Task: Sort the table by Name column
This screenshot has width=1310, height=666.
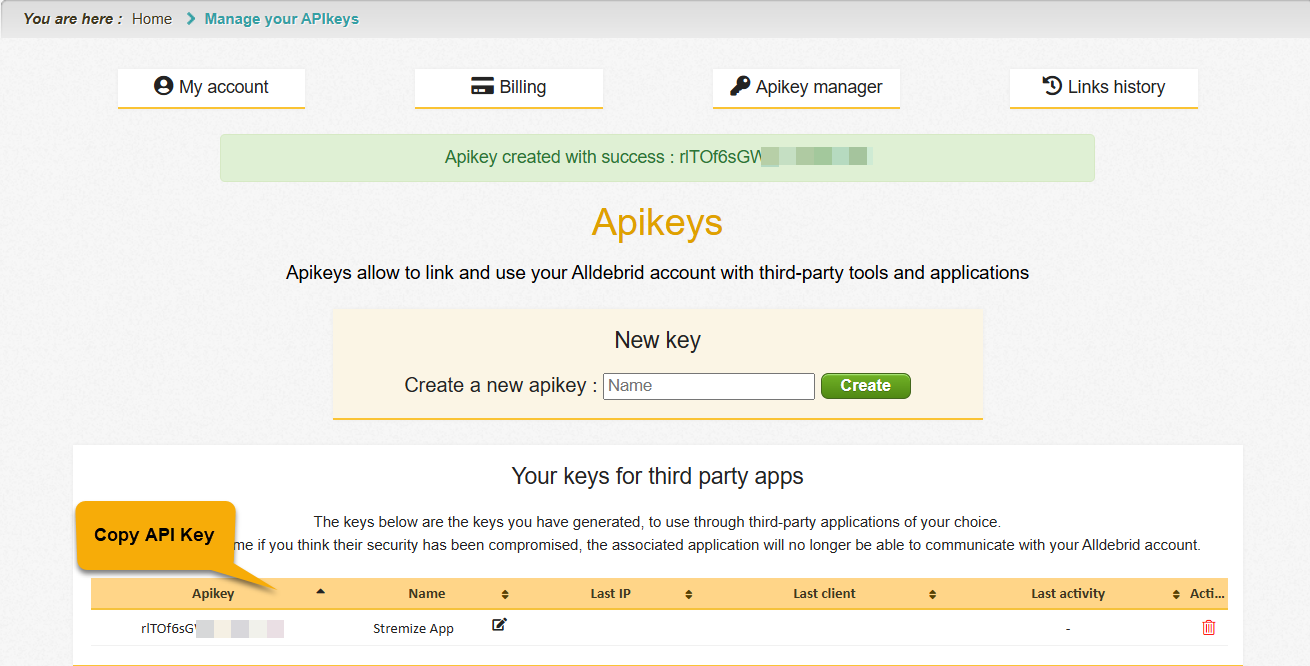Action: [504, 592]
